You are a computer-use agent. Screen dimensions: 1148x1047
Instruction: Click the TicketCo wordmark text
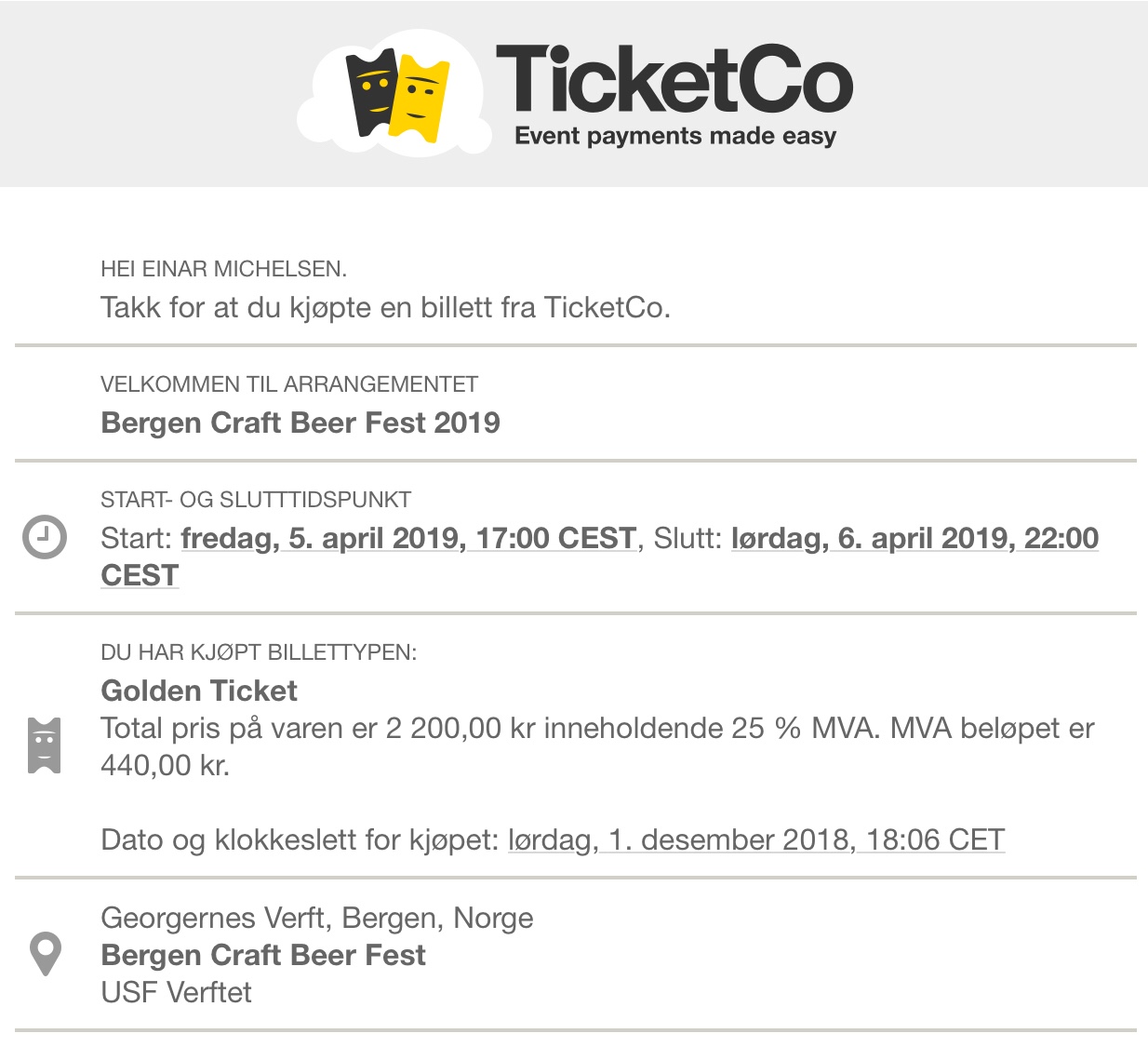pyautogui.click(x=674, y=79)
